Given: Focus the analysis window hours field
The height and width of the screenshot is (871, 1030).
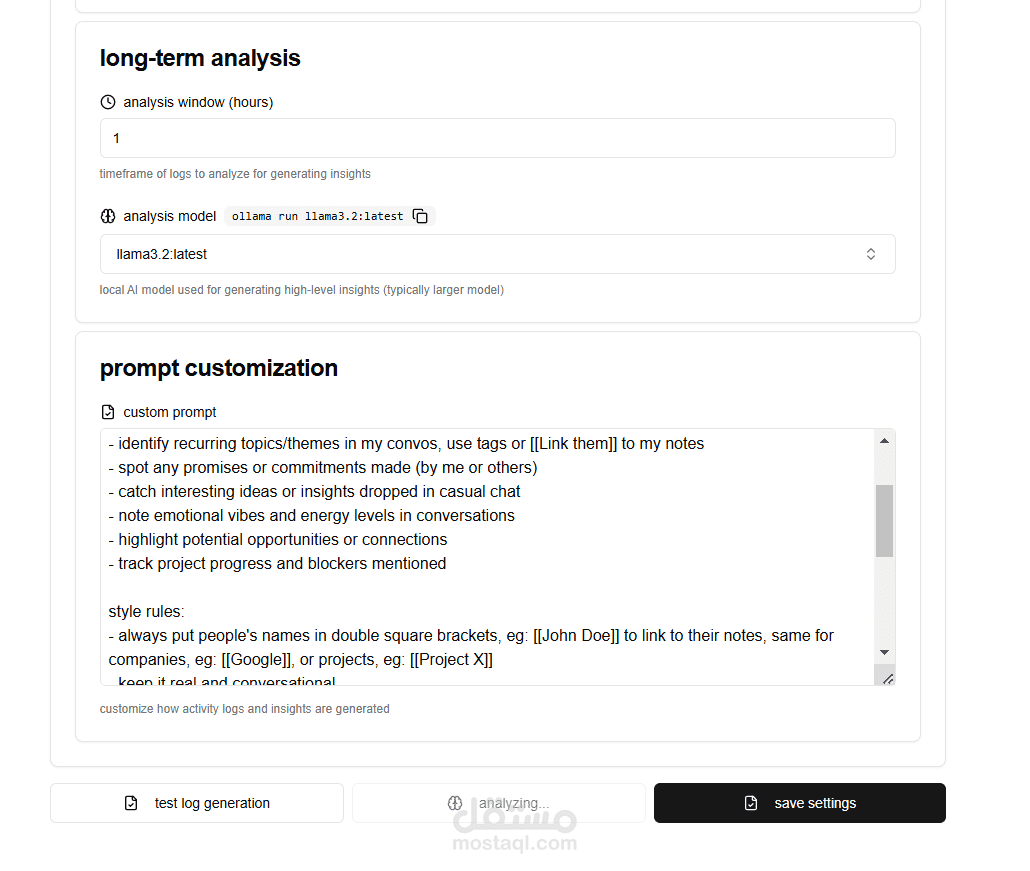Looking at the screenshot, I should 497,138.
